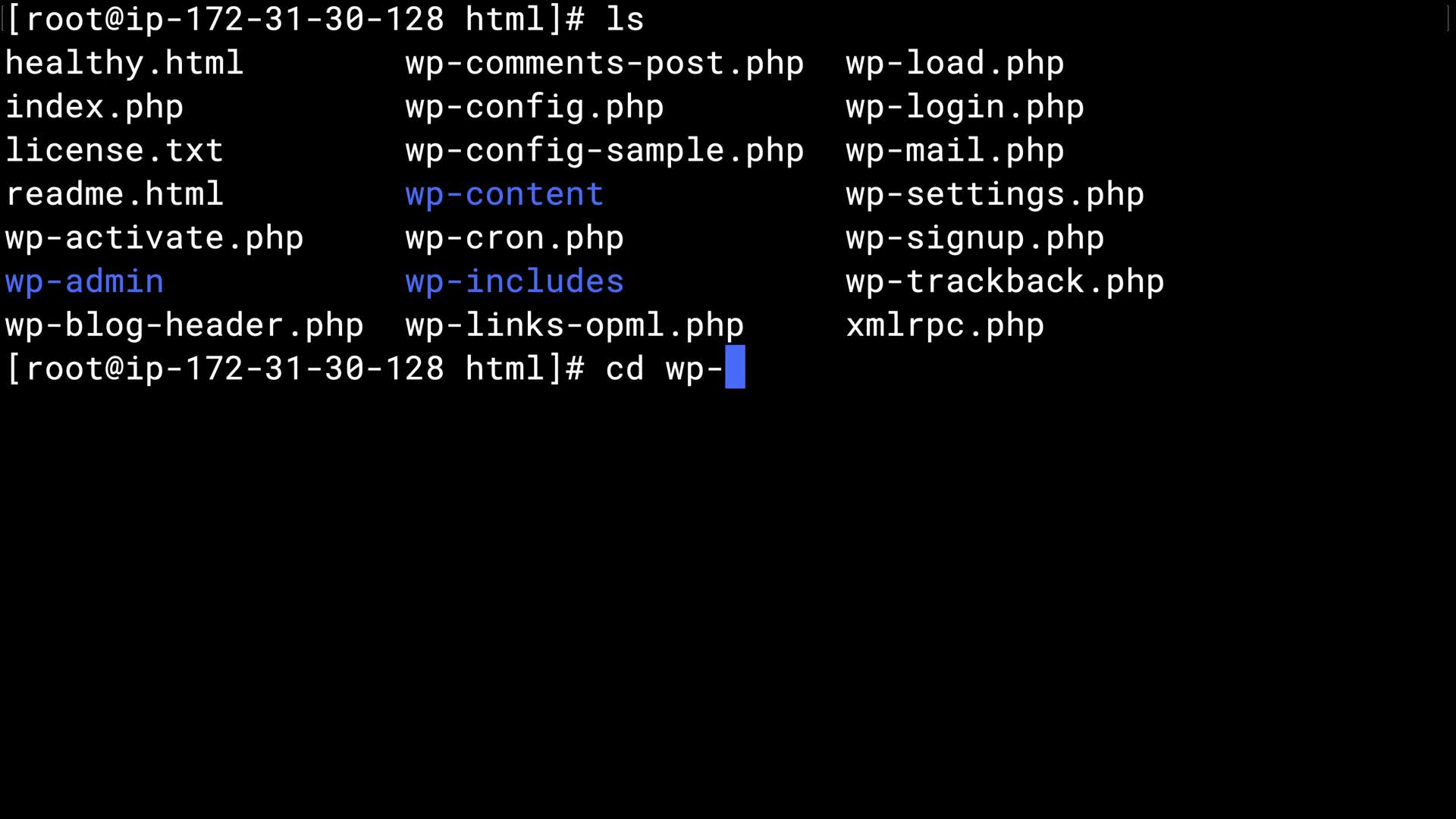
Task: Click the xmlrpc.php file name
Action: (945, 325)
